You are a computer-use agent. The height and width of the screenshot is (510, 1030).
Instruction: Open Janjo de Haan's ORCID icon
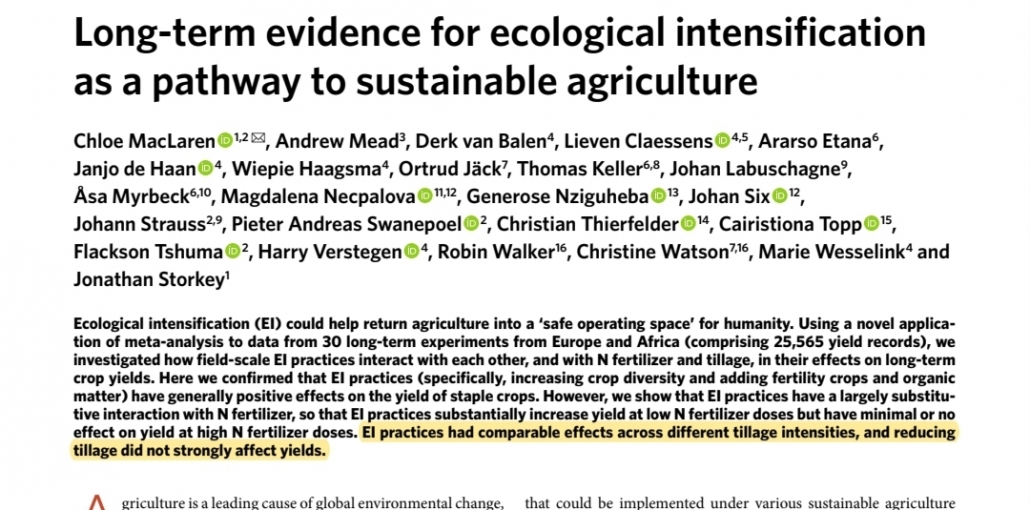206,168
